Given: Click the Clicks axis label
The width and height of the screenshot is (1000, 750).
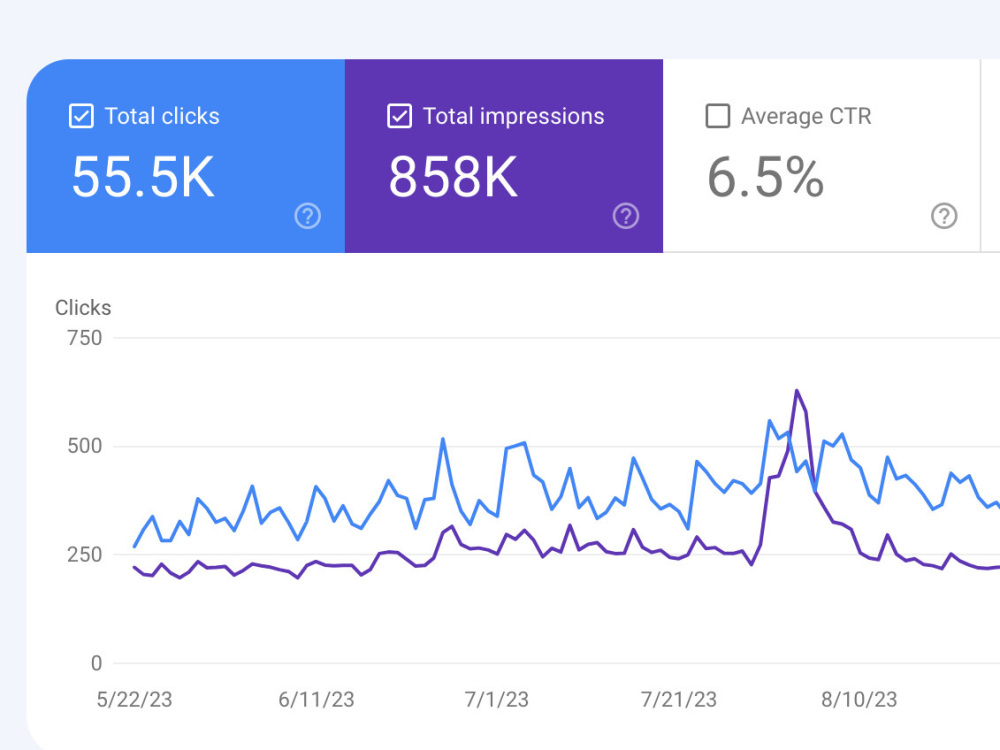Looking at the screenshot, I should [83, 307].
